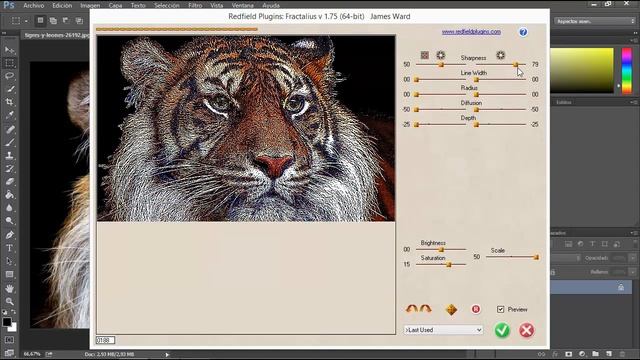Viewport: 640px width, 360px height.
Task: Open the Archivo menu
Action: click(33, 5)
